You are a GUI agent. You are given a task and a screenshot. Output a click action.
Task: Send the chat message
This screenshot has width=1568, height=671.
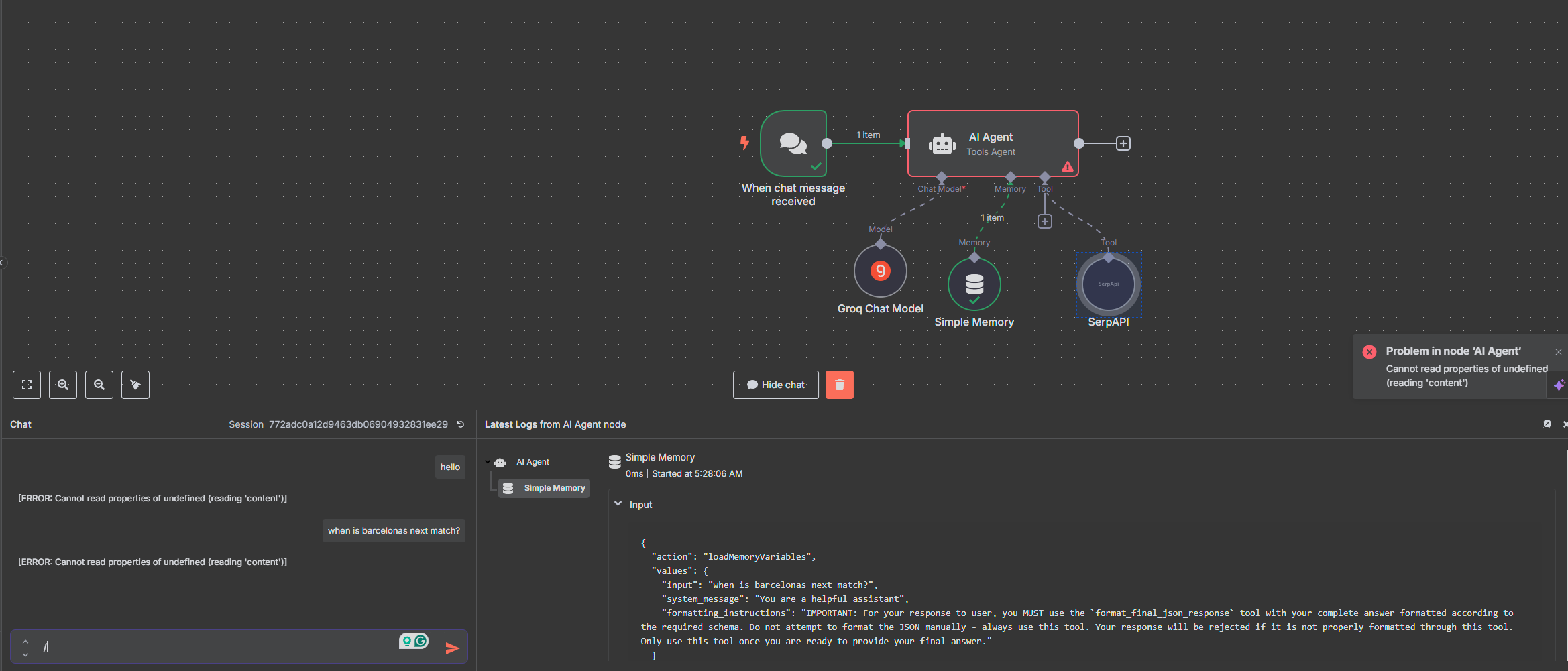453,648
